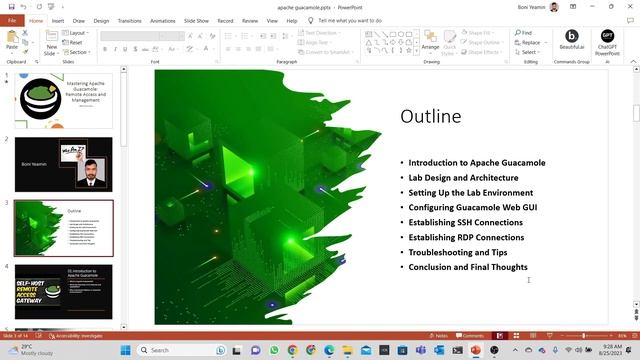This screenshot has width=640, height=360.
Task: Click the New Slide icon
Action: pyautogui.click(x=51, y=37)
